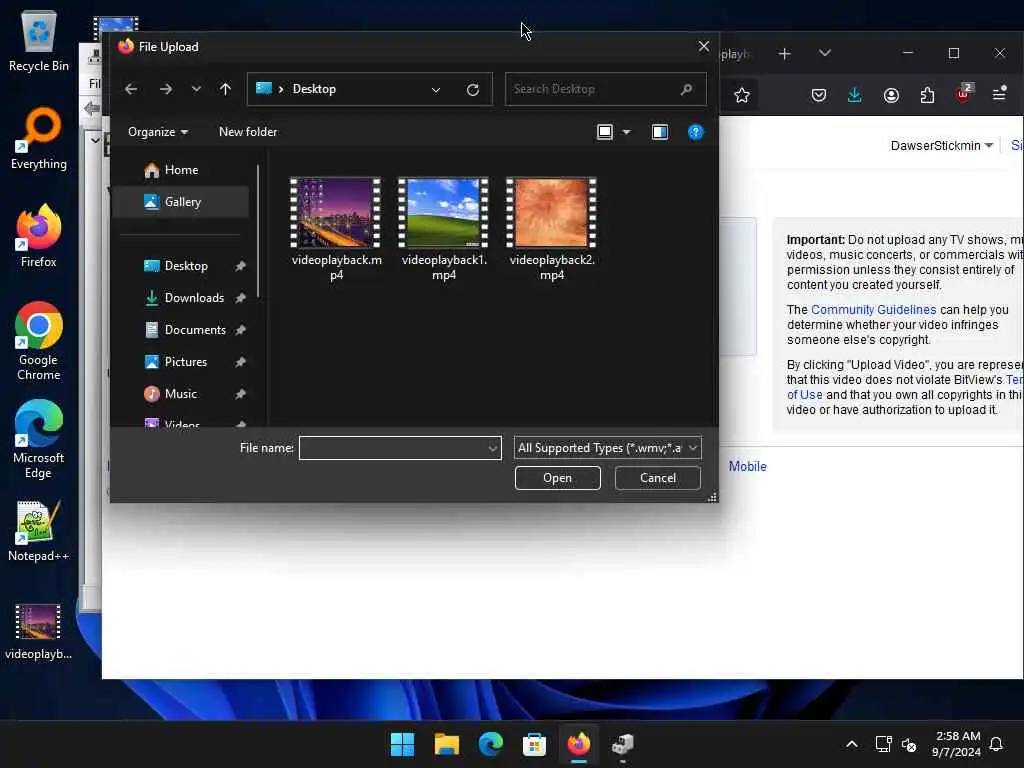Go back in File Upload dialog
The image size is (1024, 768).
coord(131,89)
